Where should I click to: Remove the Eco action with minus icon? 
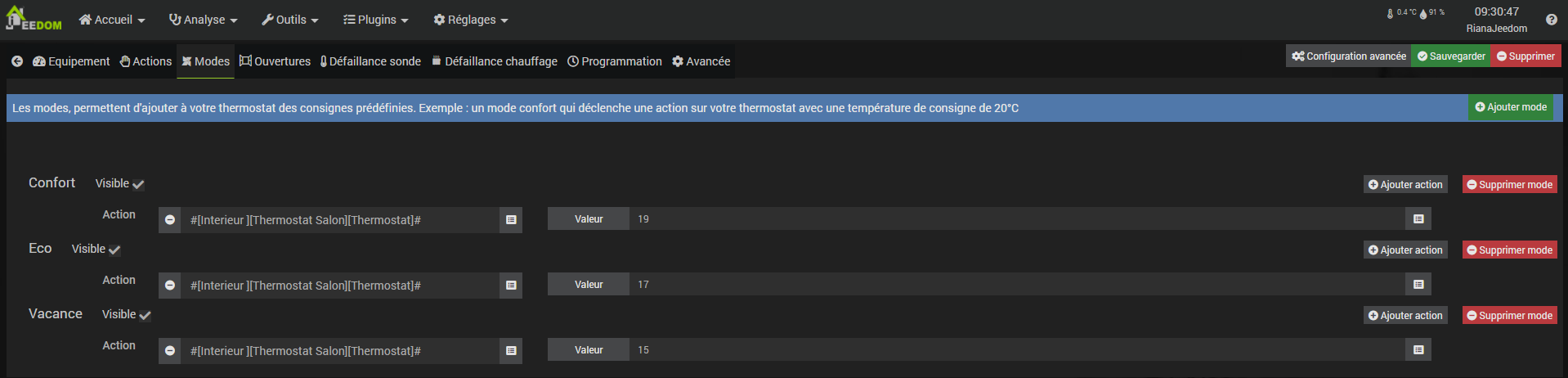[170, 285]
